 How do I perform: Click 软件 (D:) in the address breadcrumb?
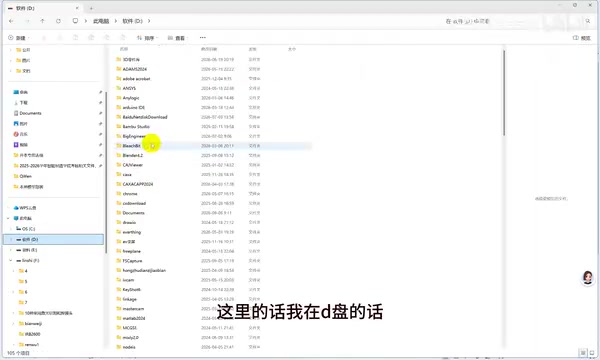coord(132,21)
